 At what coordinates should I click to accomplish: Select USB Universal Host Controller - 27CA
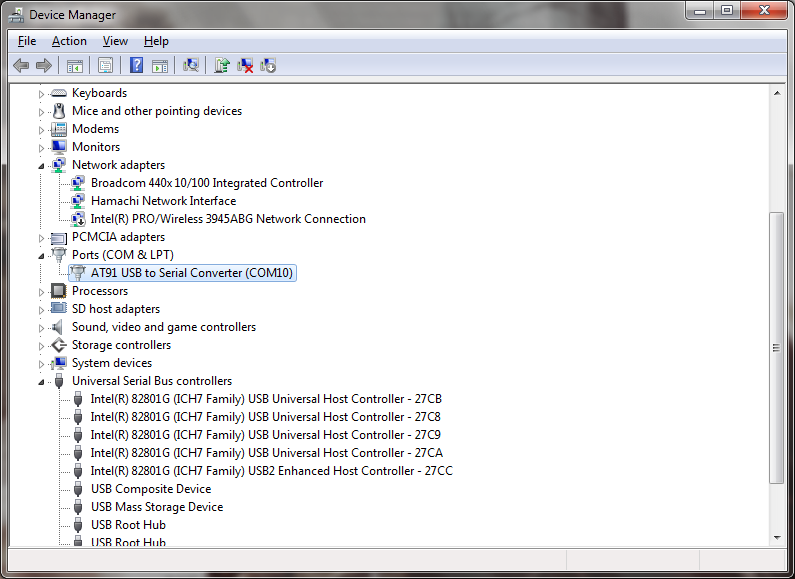click(x=267, y=453)
